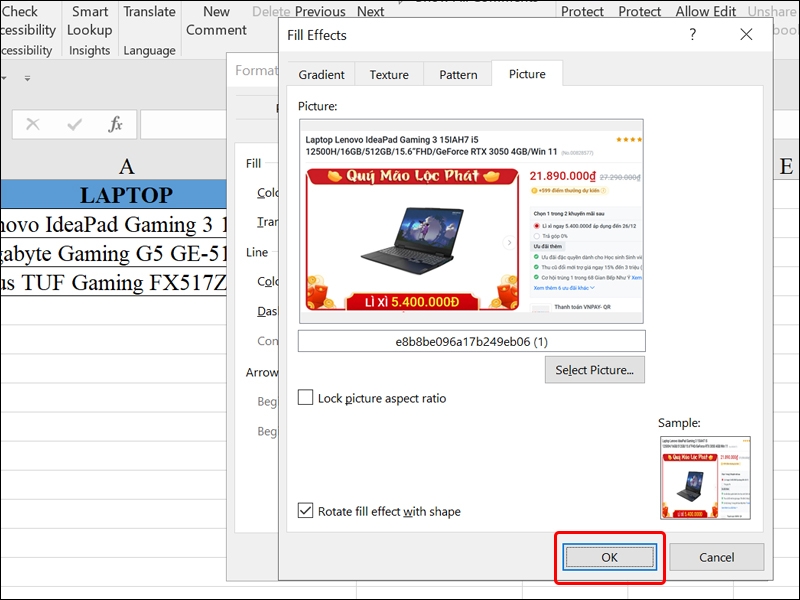Switch to the Pattern tab
The height and width of the screenshot is (600, 800).
[458, 74]
